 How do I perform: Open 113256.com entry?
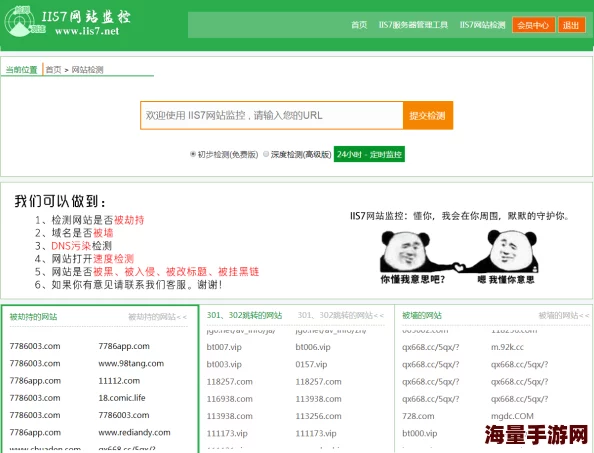tap(318, 416)
